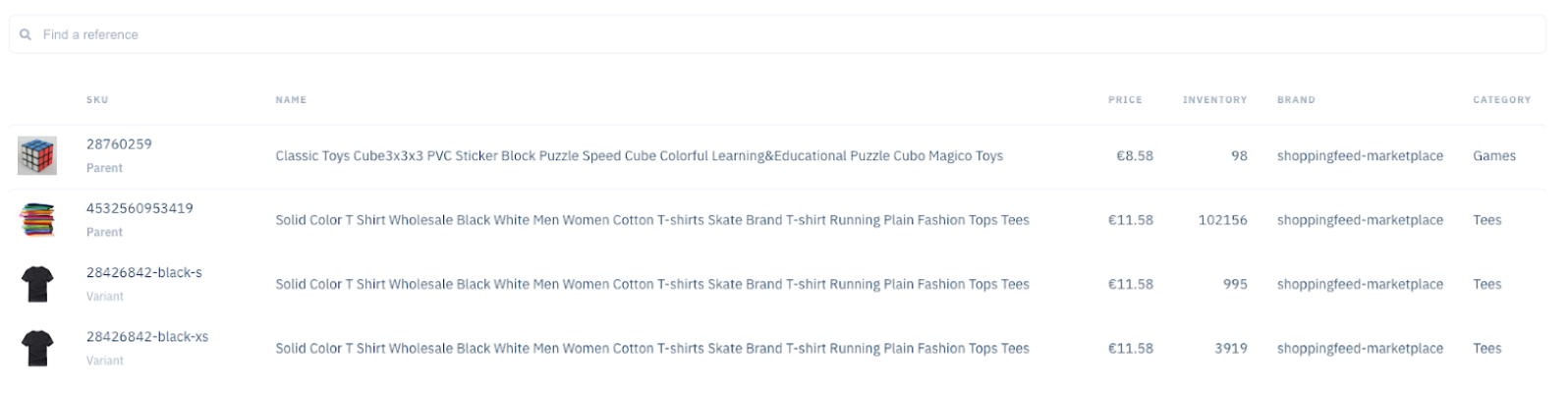Click the search magnifier icon
This screenshot has width=1568, height=394.
pos(26,34)
